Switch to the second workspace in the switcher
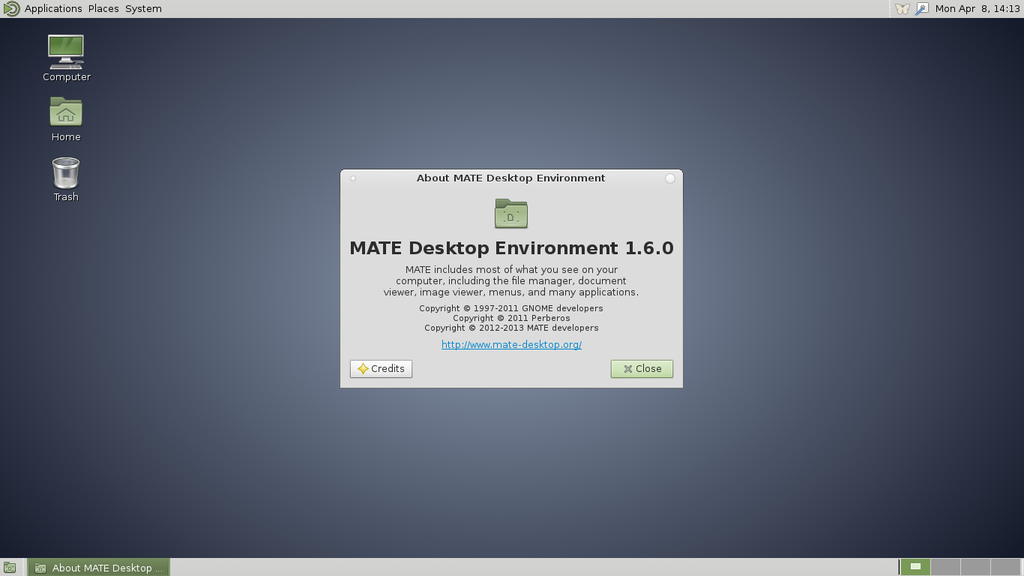 946,567
